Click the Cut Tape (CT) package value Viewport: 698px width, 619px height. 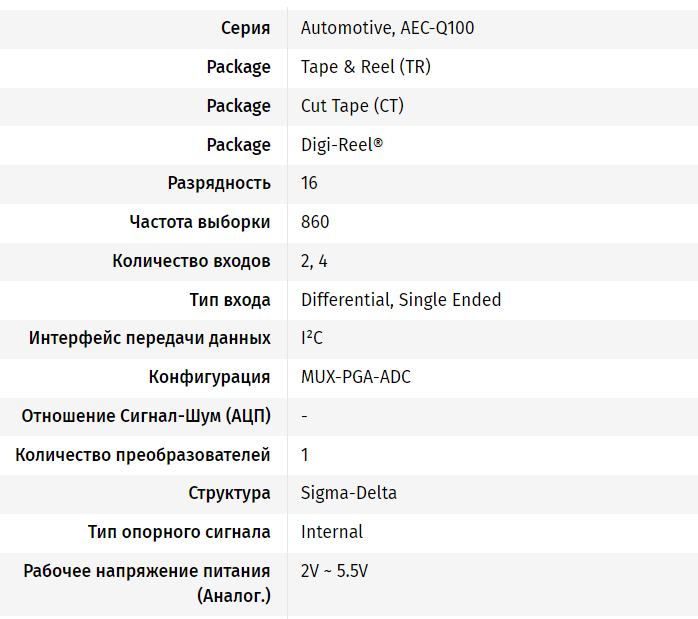(352, 106)
